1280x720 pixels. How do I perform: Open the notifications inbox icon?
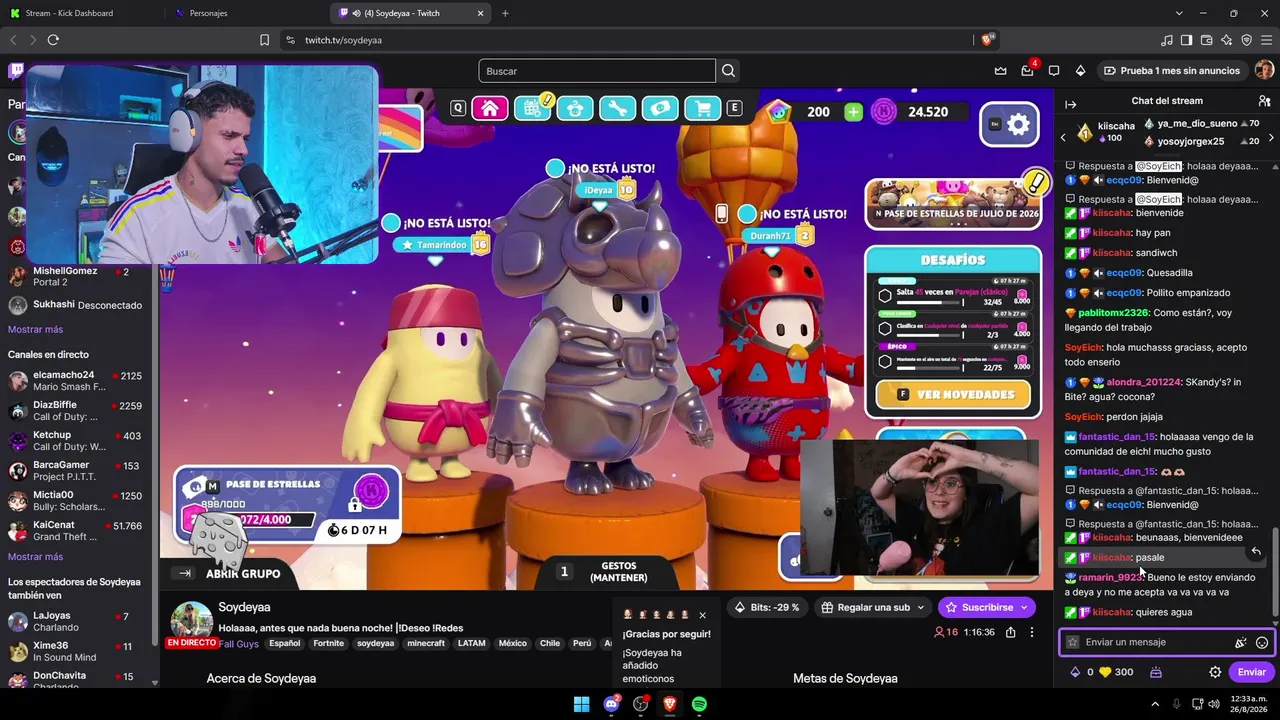(x=1027, y=71)
